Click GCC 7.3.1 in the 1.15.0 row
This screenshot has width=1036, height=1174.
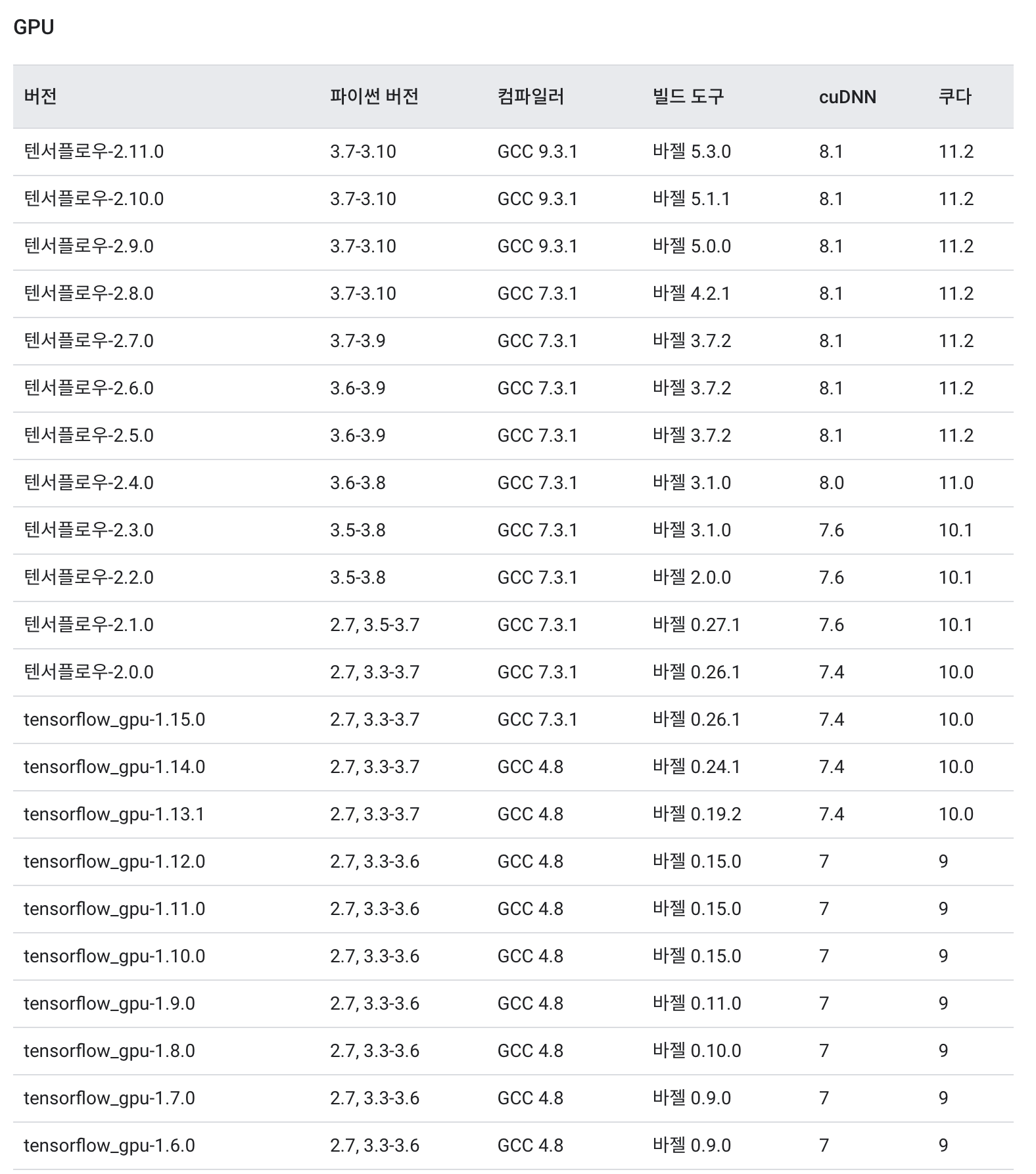click(537, 720)
